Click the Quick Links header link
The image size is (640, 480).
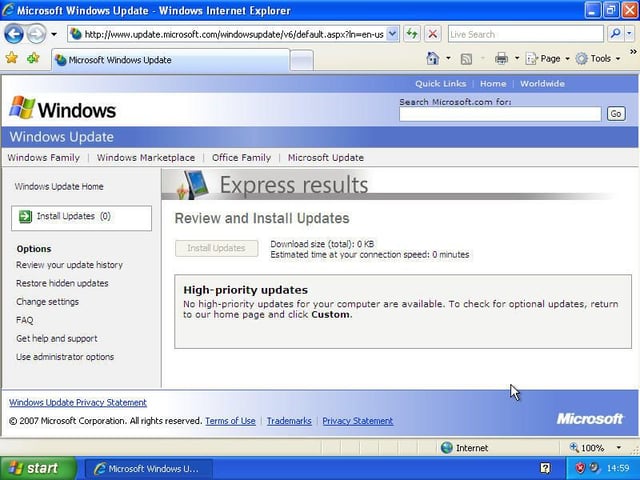440,84
